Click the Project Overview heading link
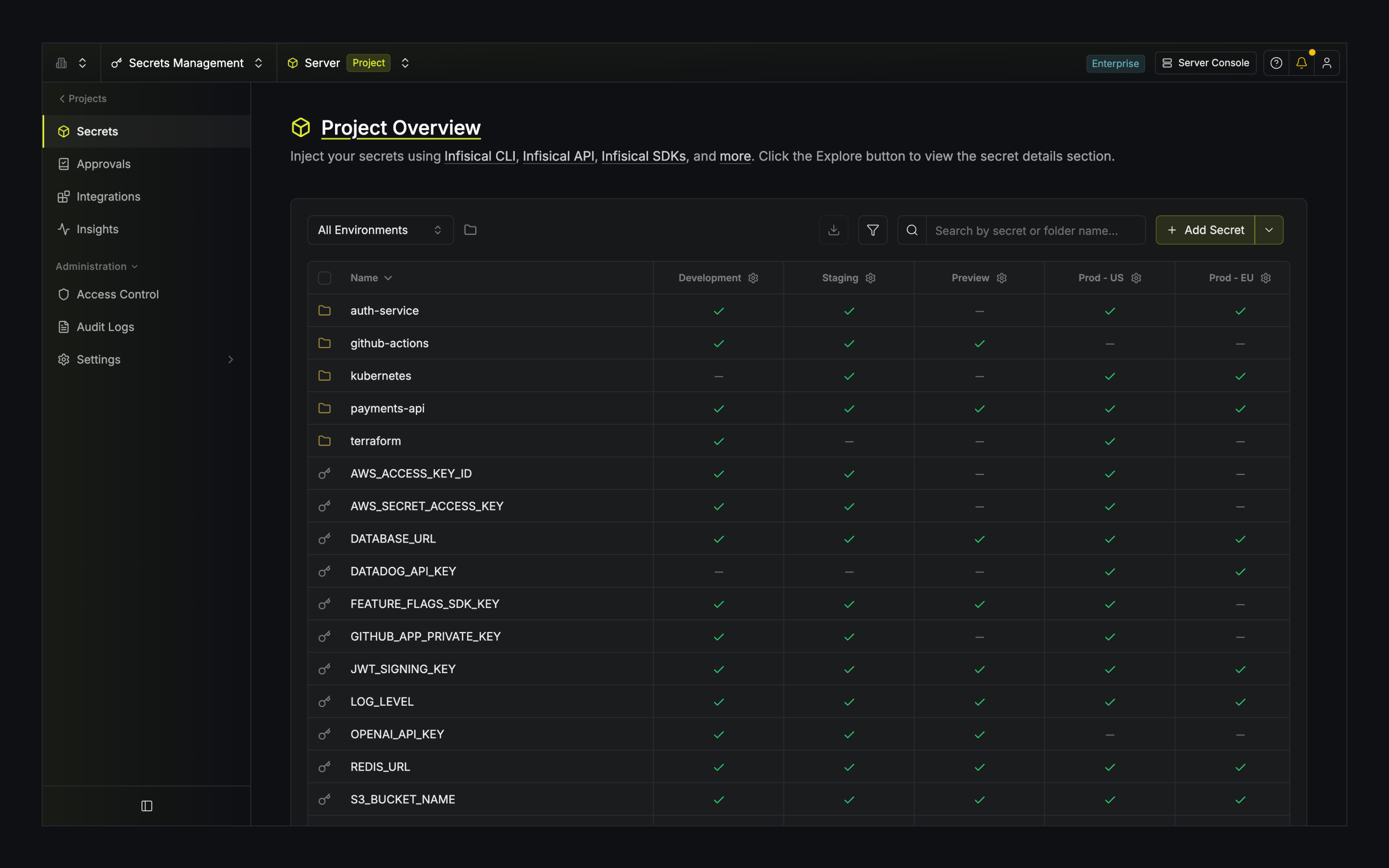Image resolution: width=1389 pixels, height=868 pixels. click(x=401, y=128)
